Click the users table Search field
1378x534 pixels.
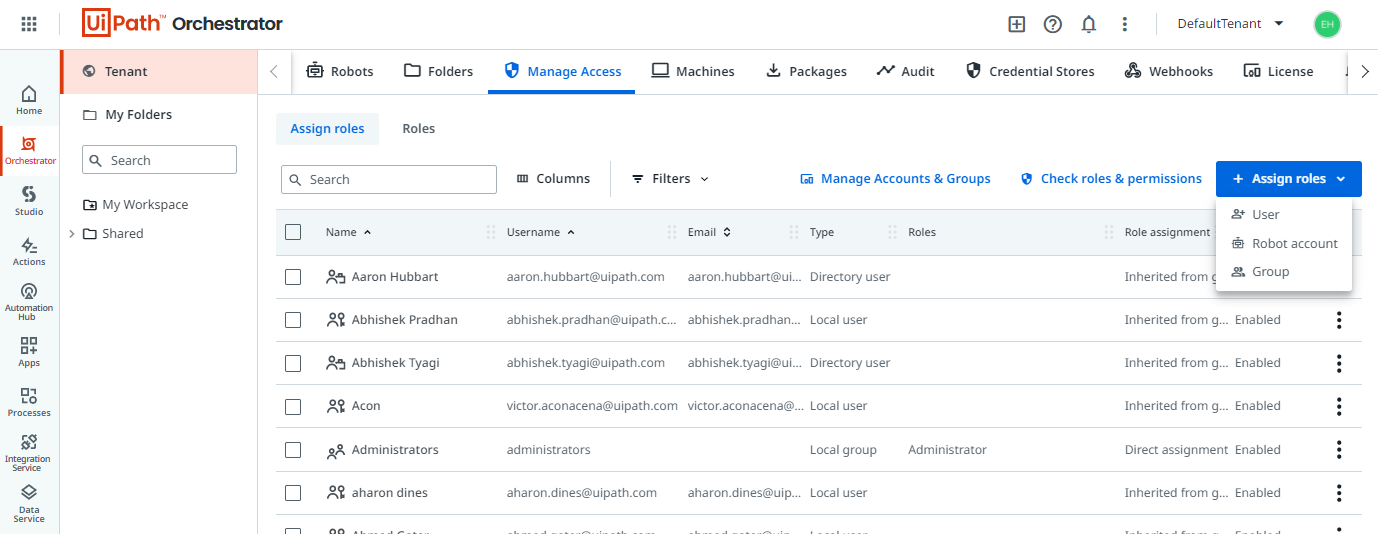[389, 179]
